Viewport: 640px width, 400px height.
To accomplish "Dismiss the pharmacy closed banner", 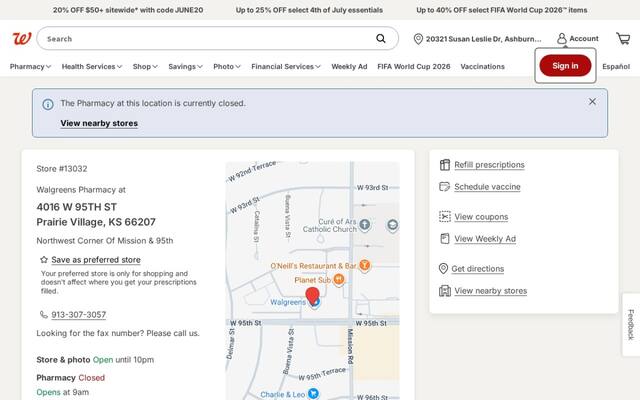I will [592, 102].
